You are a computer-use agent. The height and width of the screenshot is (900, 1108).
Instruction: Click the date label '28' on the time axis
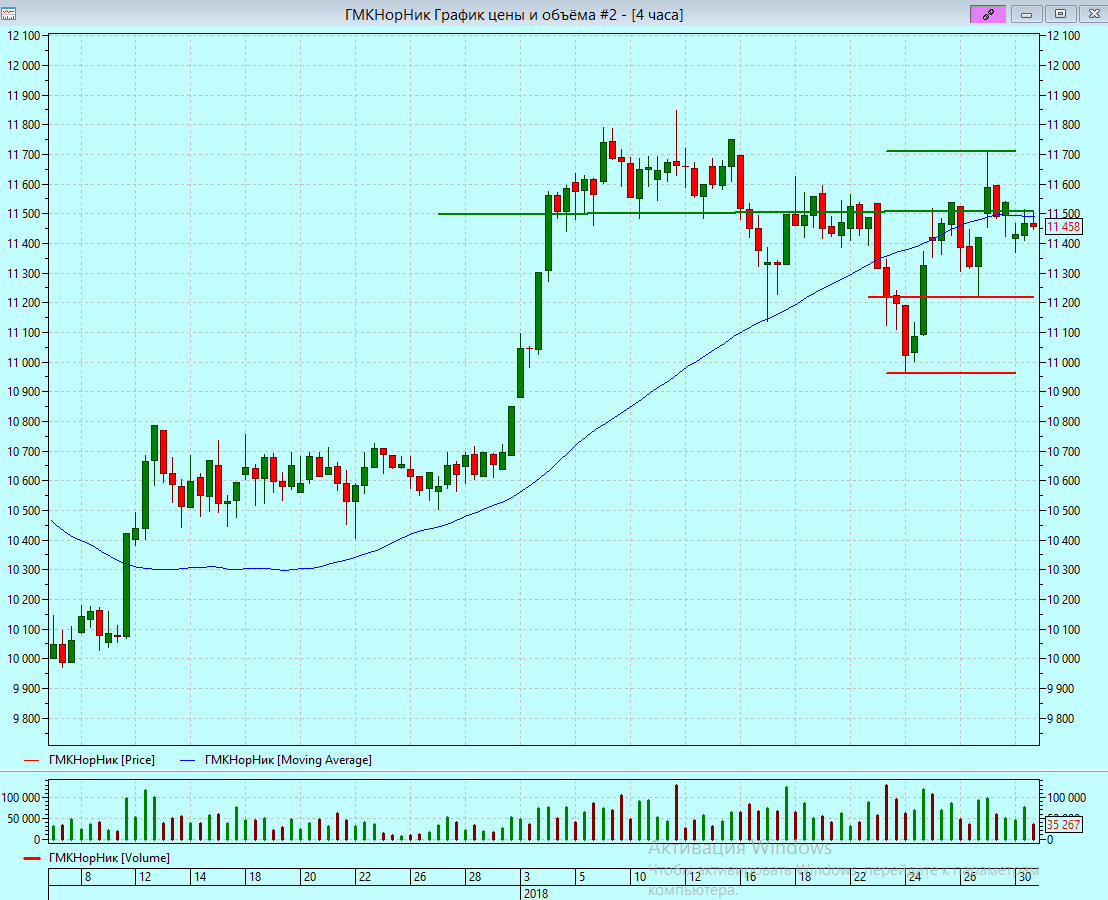(475, 877)
